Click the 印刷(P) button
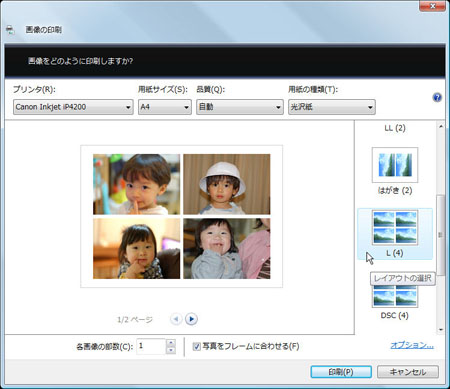 pos(341,372)
